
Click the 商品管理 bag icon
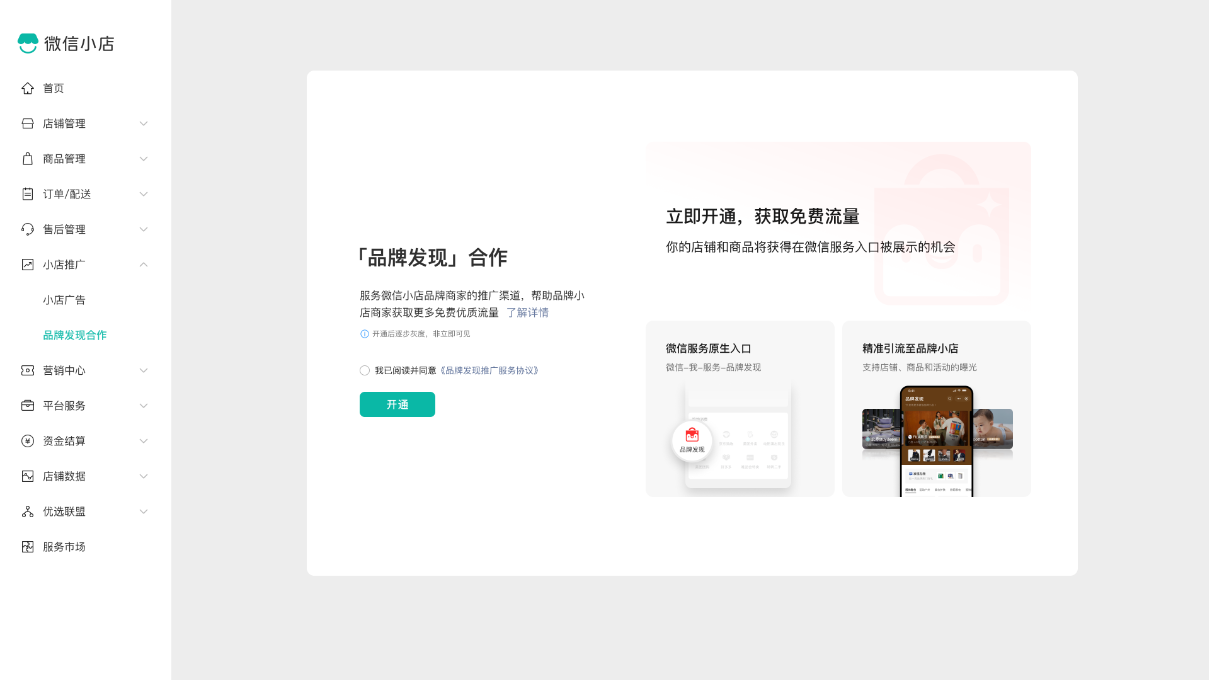(28, 159)
